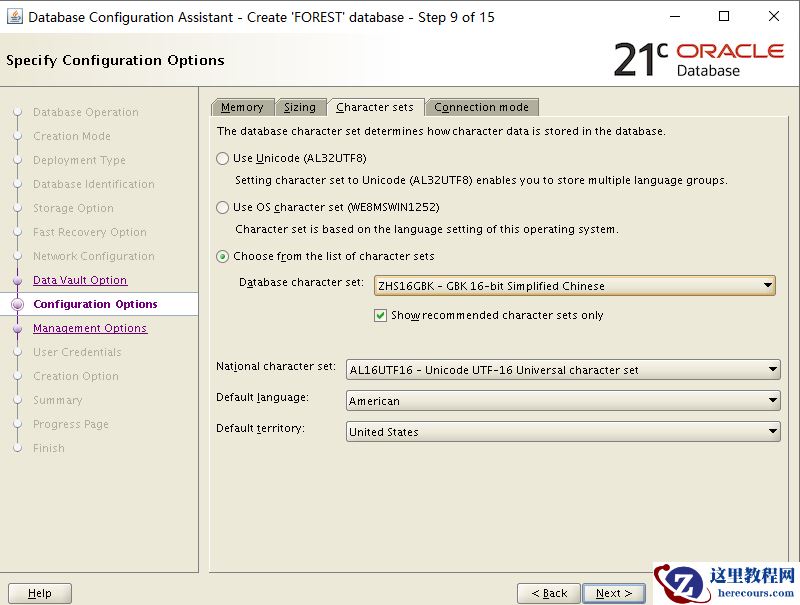The image size is (800, 605).
Task: Click the 'Default language:' label
Action: (262, 397)
